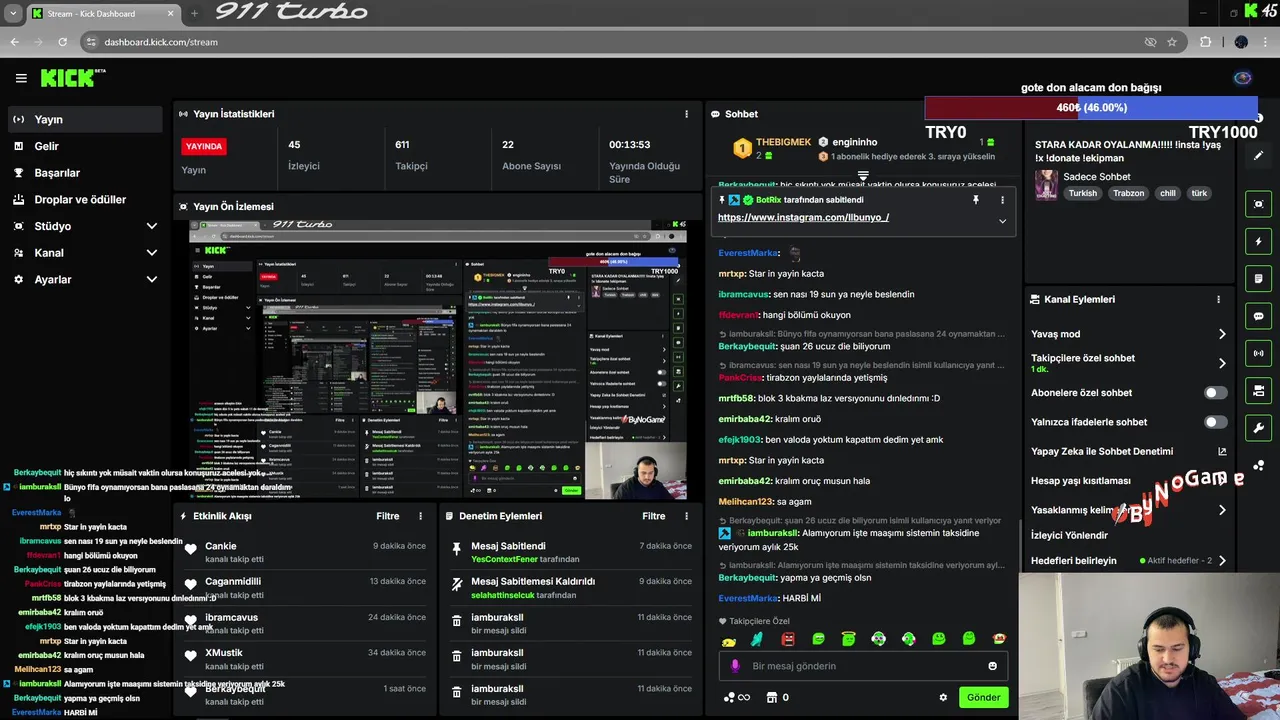Click the lightning bolt quick actions icon
This screenshot has width=1280, height=720.
pyautogui.click(x=1258, y=241)
